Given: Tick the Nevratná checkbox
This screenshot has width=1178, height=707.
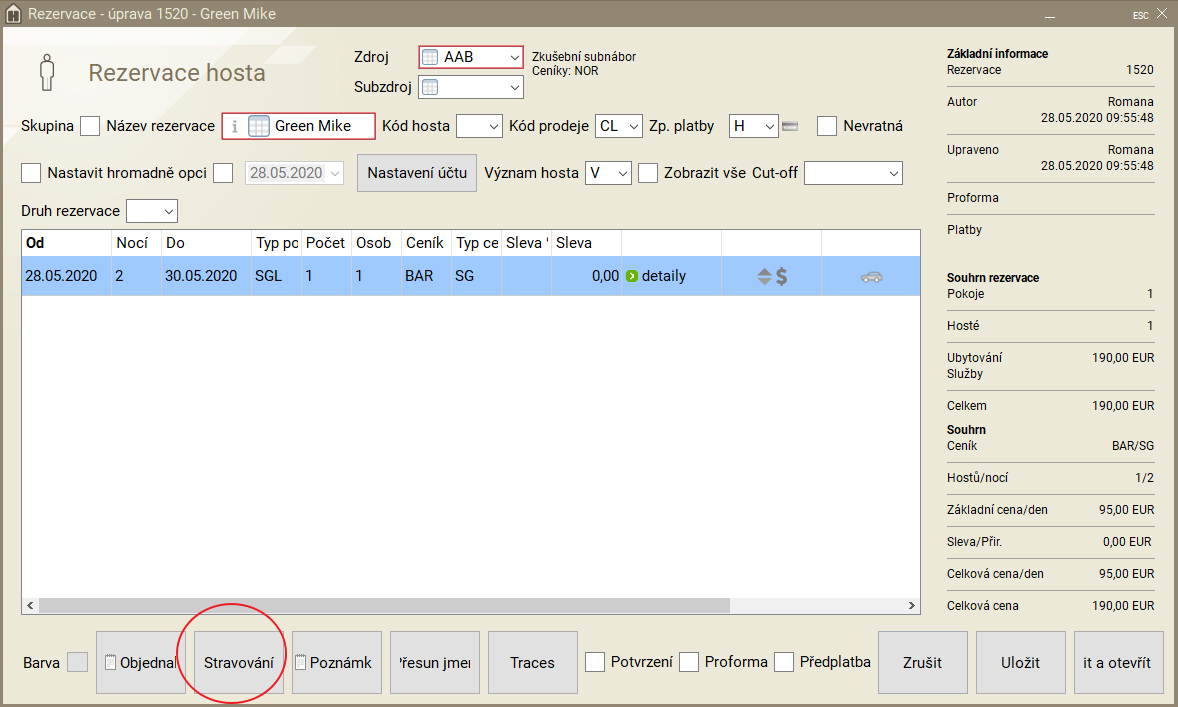Looking at the screenshot, I should click(x=827, y=126).
